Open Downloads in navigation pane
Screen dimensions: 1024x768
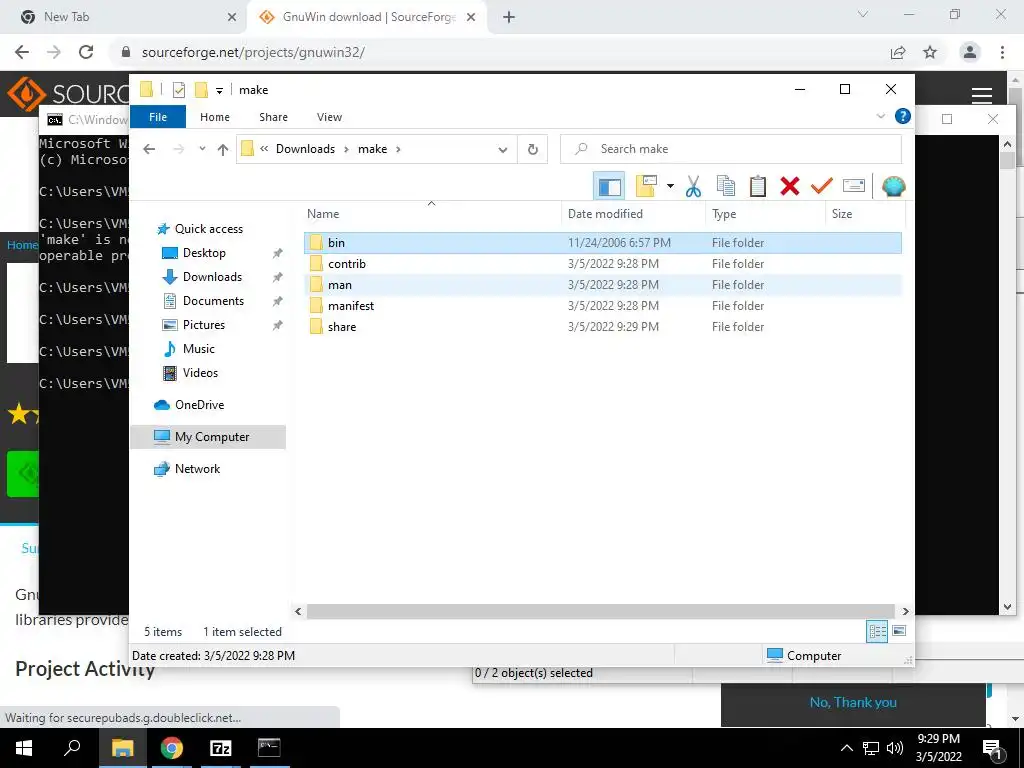pos(212,277)
